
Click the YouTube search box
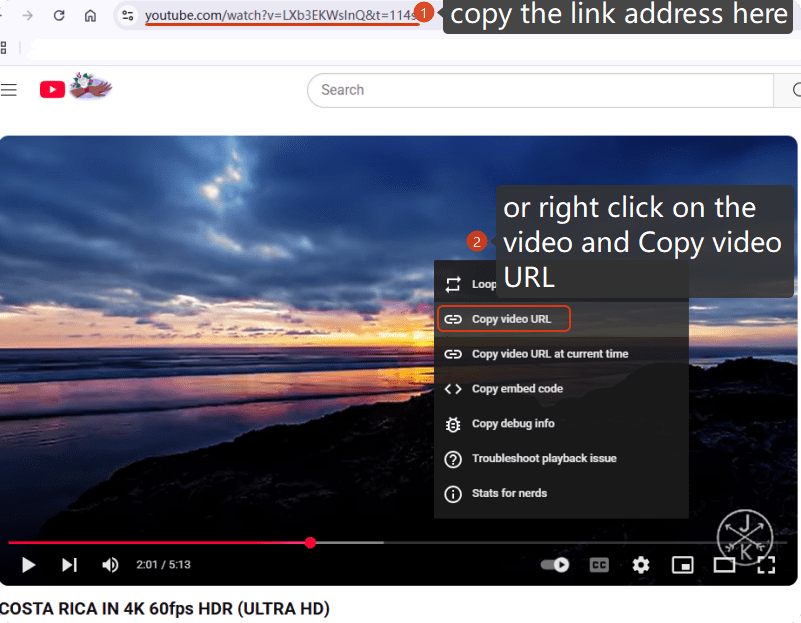pos(540,90)
